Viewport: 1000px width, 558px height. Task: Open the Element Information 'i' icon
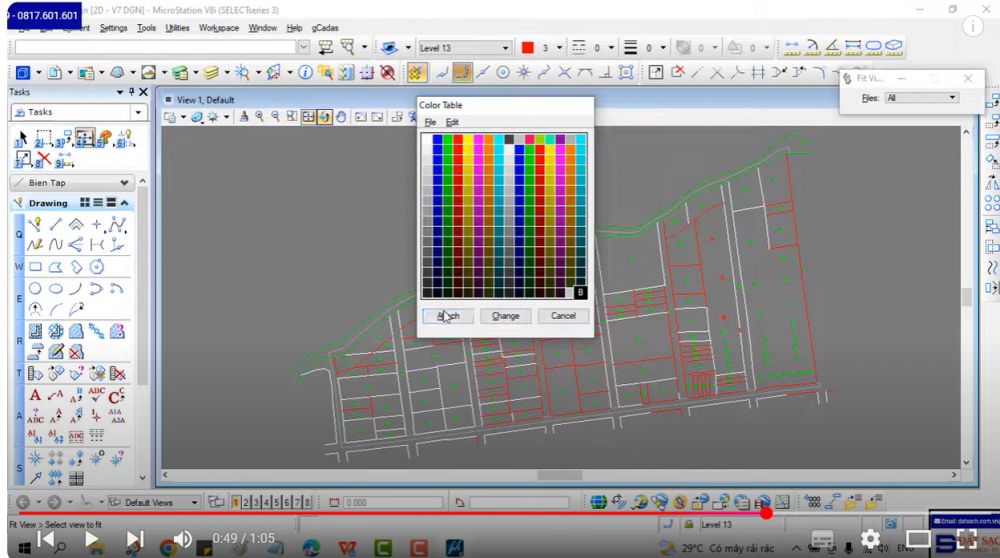click(x=305, y=73)
